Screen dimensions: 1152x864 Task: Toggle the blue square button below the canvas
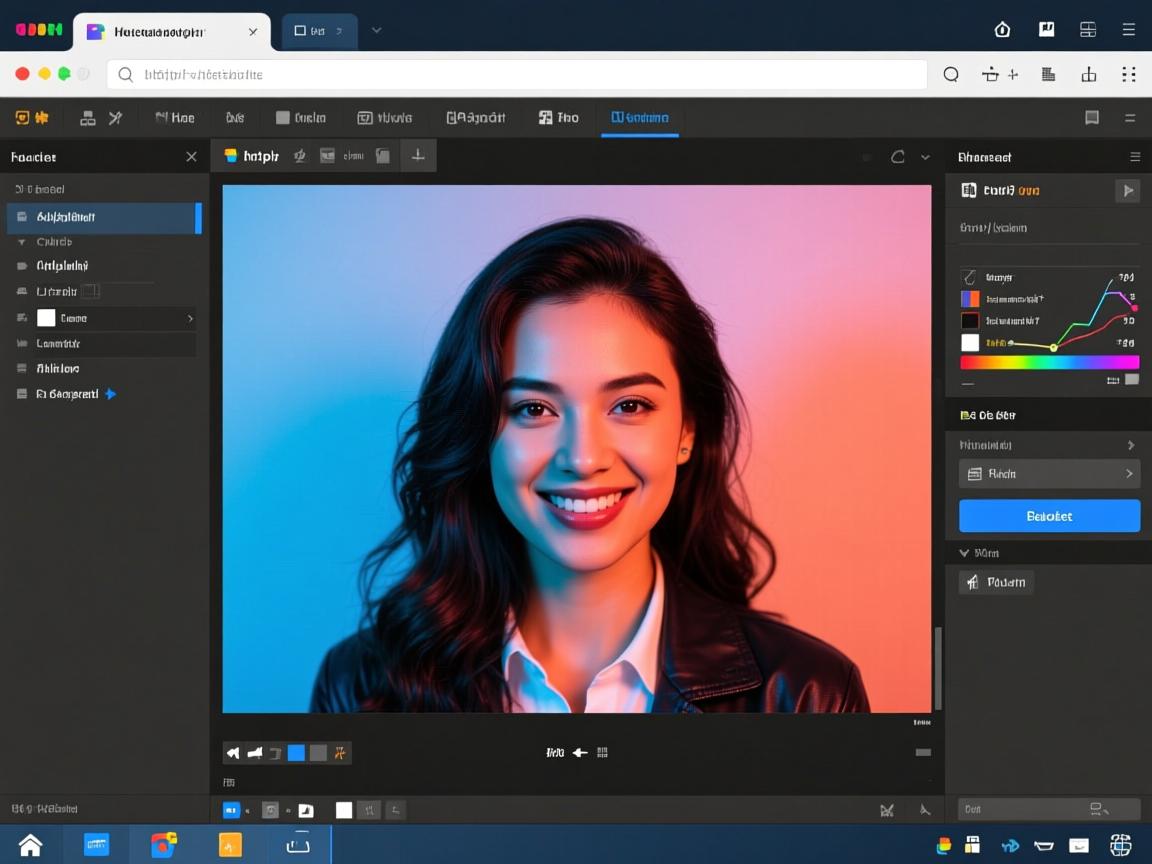pos(296,753)
